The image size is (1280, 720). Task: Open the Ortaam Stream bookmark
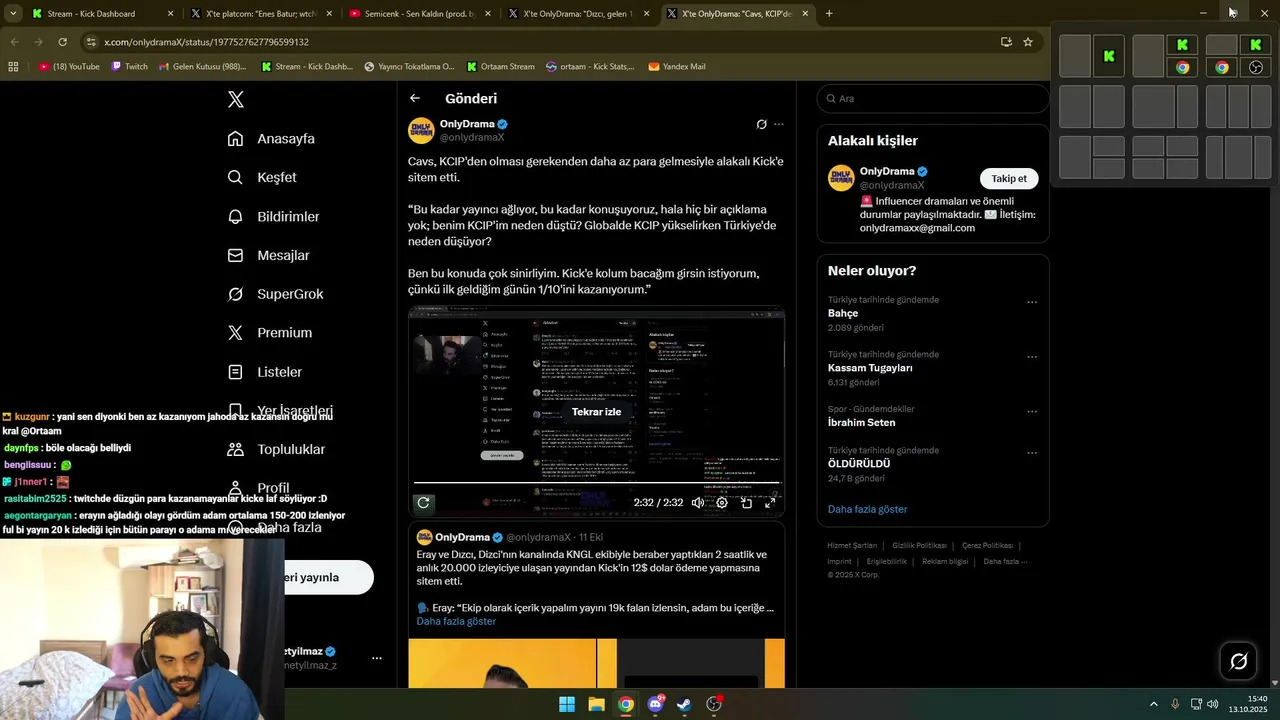[x=499, y=67]
